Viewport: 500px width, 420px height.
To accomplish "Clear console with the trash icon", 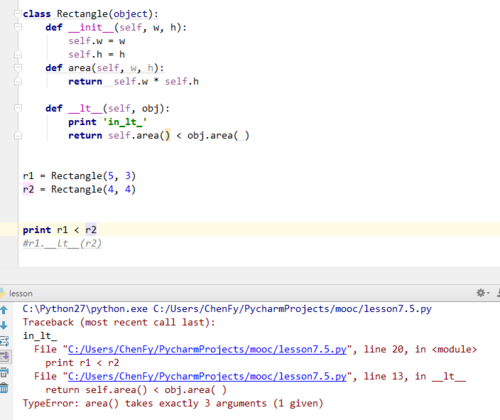I will point(4,388).
